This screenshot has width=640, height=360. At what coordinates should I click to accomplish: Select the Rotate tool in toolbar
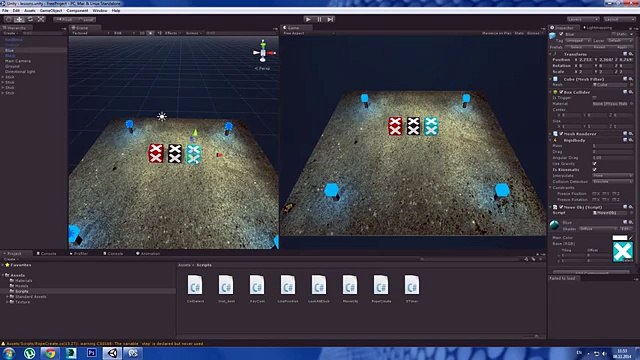[x=30, y=19]
